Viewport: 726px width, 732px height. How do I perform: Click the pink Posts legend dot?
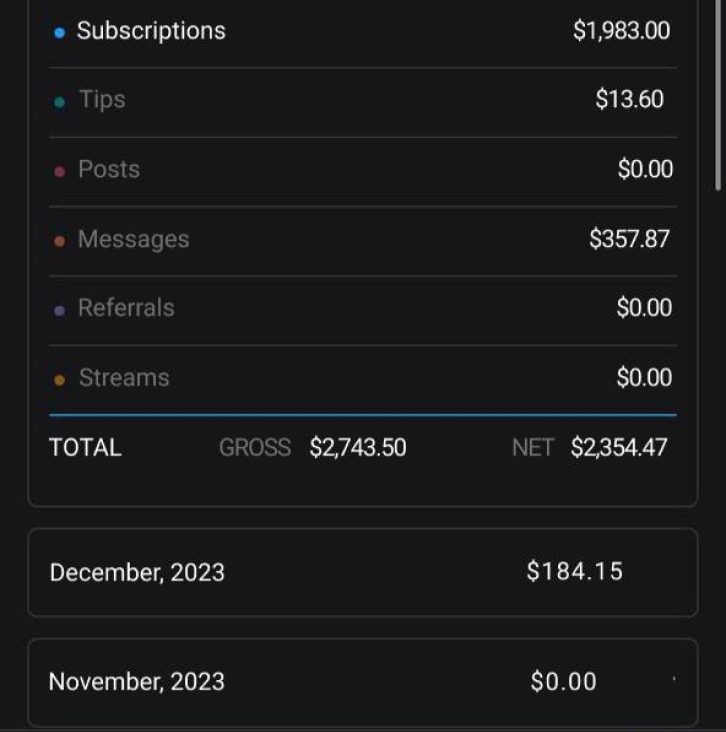59,172
